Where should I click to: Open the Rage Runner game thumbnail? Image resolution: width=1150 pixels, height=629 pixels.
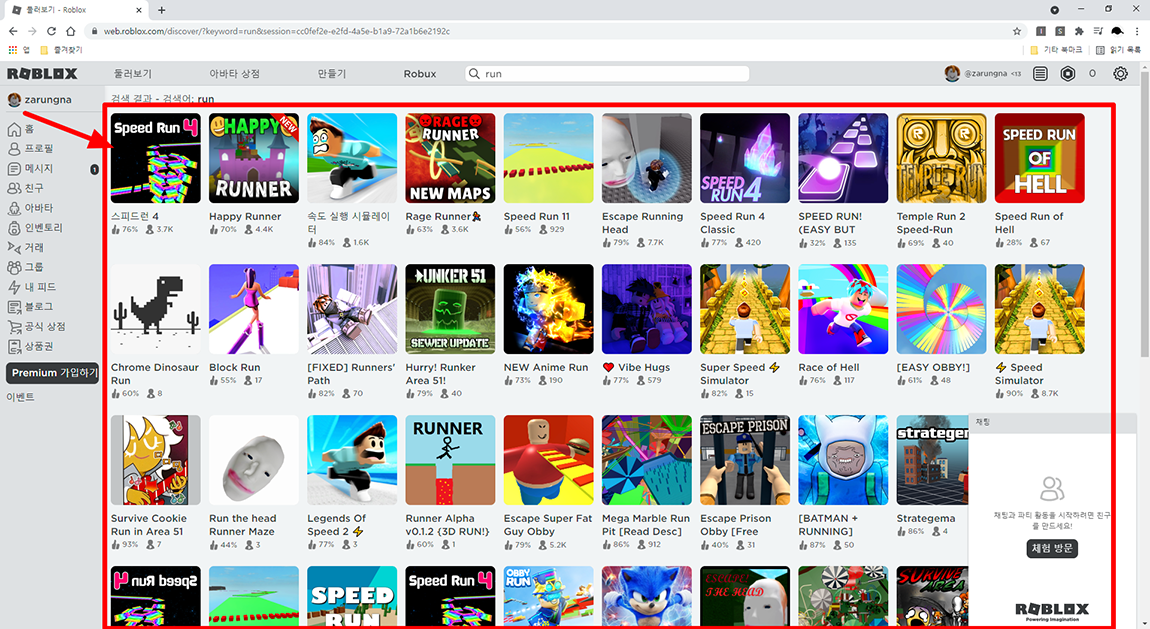coord(450,158)
